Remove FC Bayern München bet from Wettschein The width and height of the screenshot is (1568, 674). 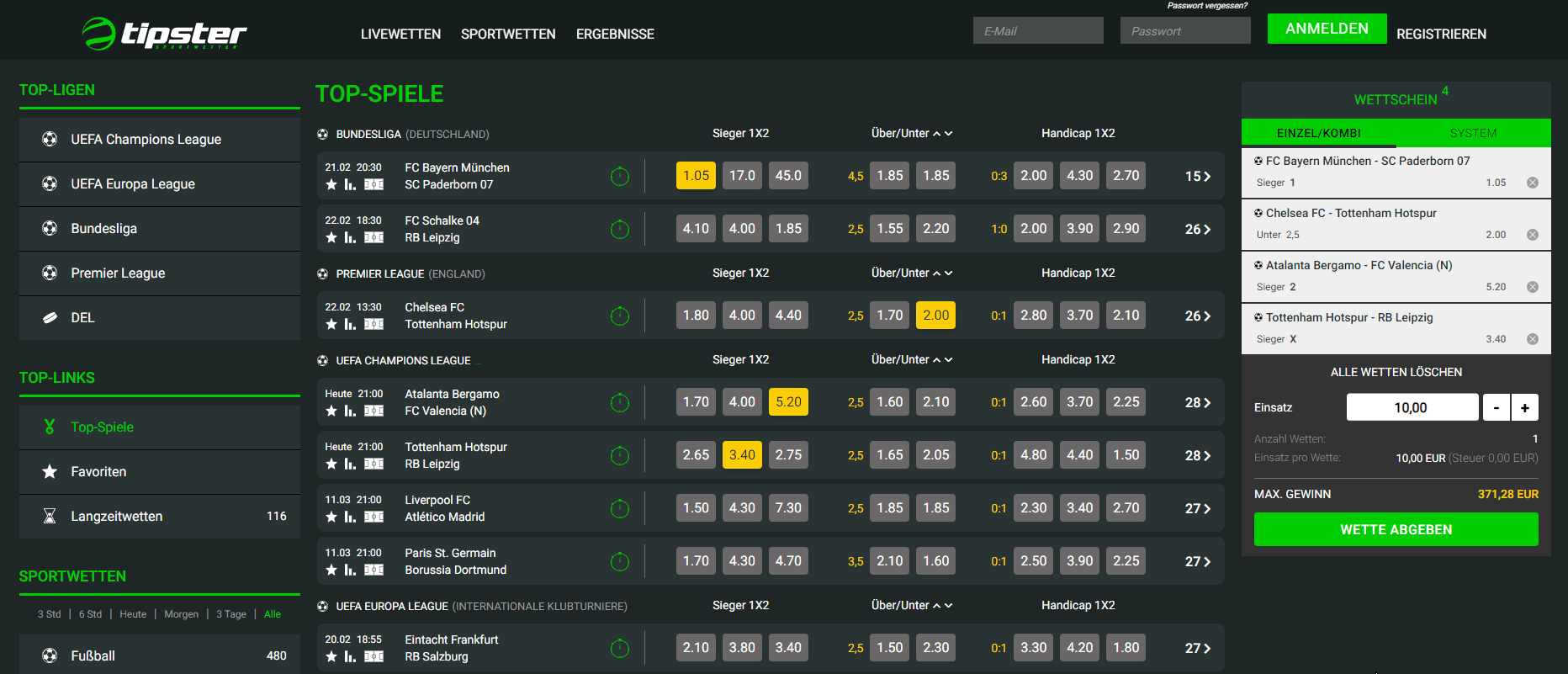1533,183
